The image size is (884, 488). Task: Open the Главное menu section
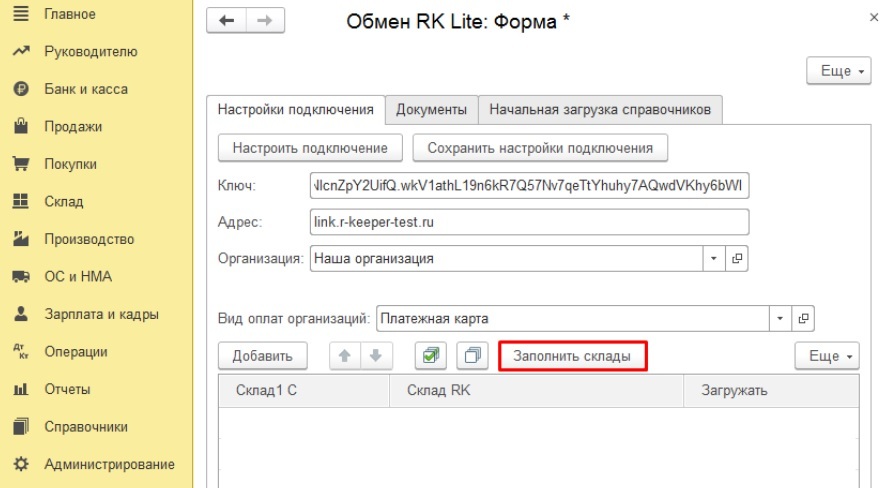70,14
